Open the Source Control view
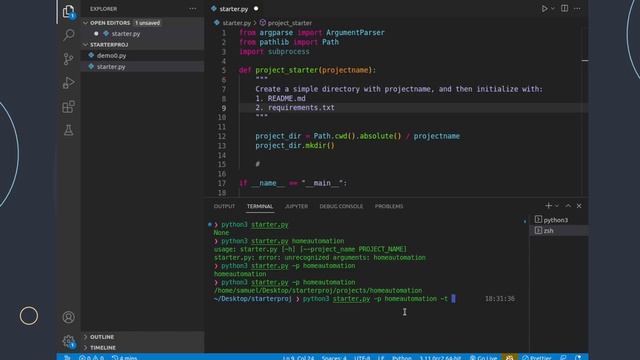The image size is (640, 360). tap(69, 59)
